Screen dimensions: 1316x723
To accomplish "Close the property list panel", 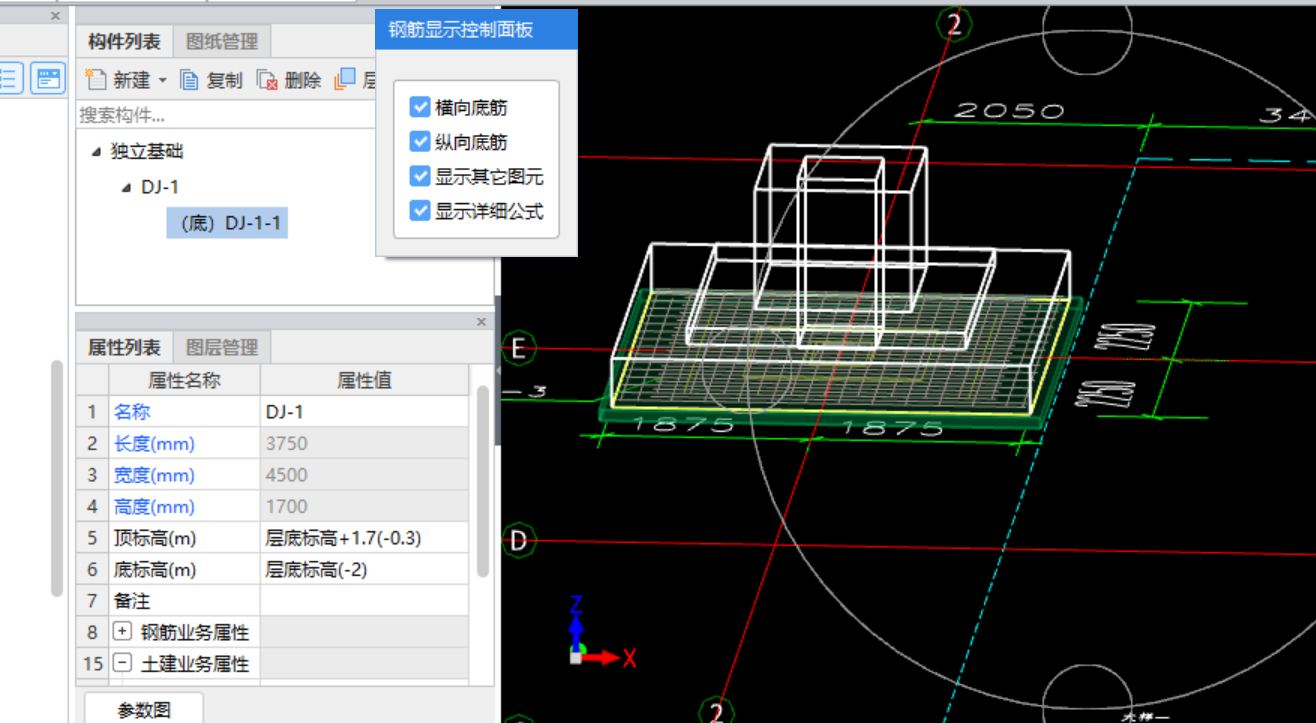I will (x=481, y=322).
